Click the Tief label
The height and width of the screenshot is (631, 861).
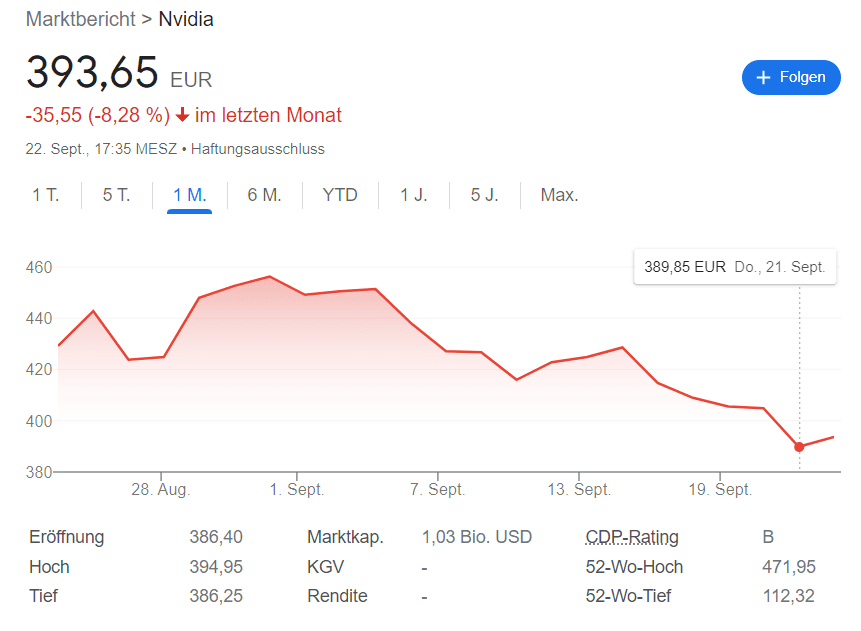point(43,595)
